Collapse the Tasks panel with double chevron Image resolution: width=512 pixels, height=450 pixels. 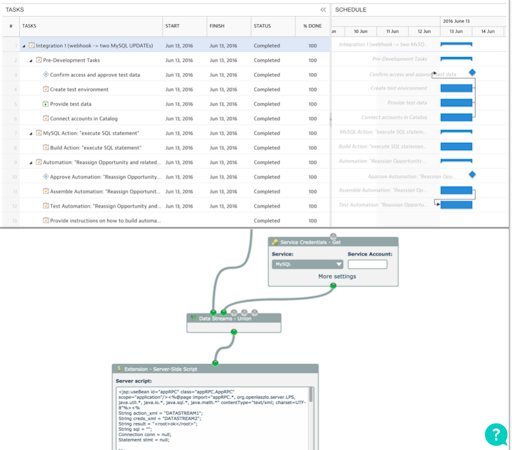click(323, 10)
